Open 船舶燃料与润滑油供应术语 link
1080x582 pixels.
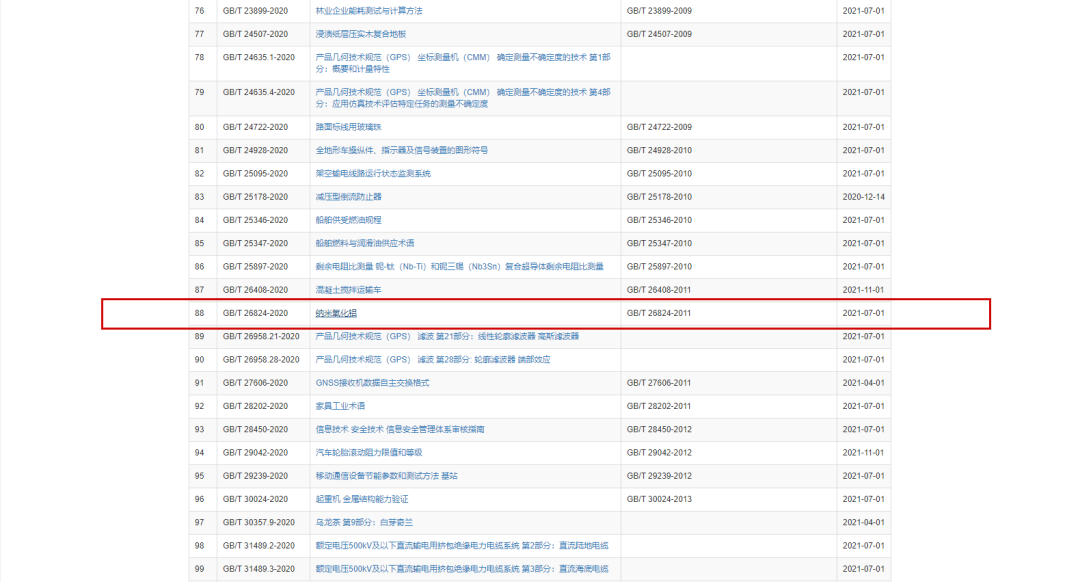coord(366,243)
